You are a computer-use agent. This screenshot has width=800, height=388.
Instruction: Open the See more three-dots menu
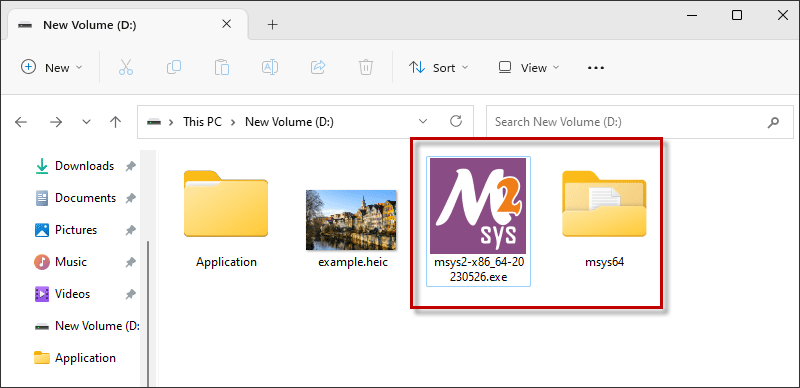(596, 67)
